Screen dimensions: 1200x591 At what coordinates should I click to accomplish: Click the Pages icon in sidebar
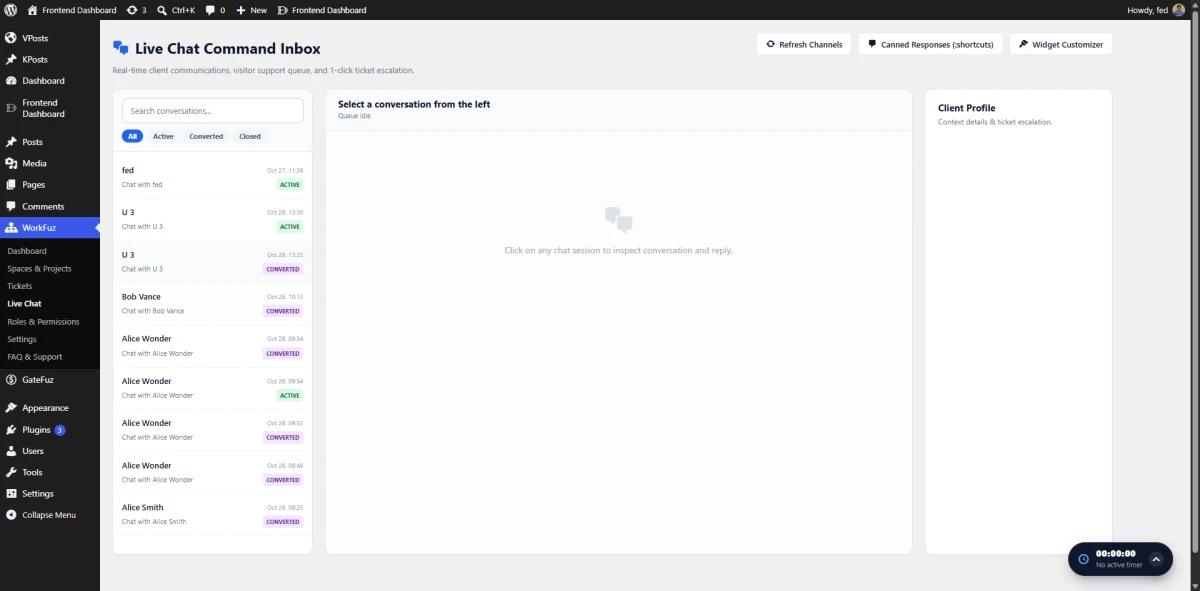11,185
